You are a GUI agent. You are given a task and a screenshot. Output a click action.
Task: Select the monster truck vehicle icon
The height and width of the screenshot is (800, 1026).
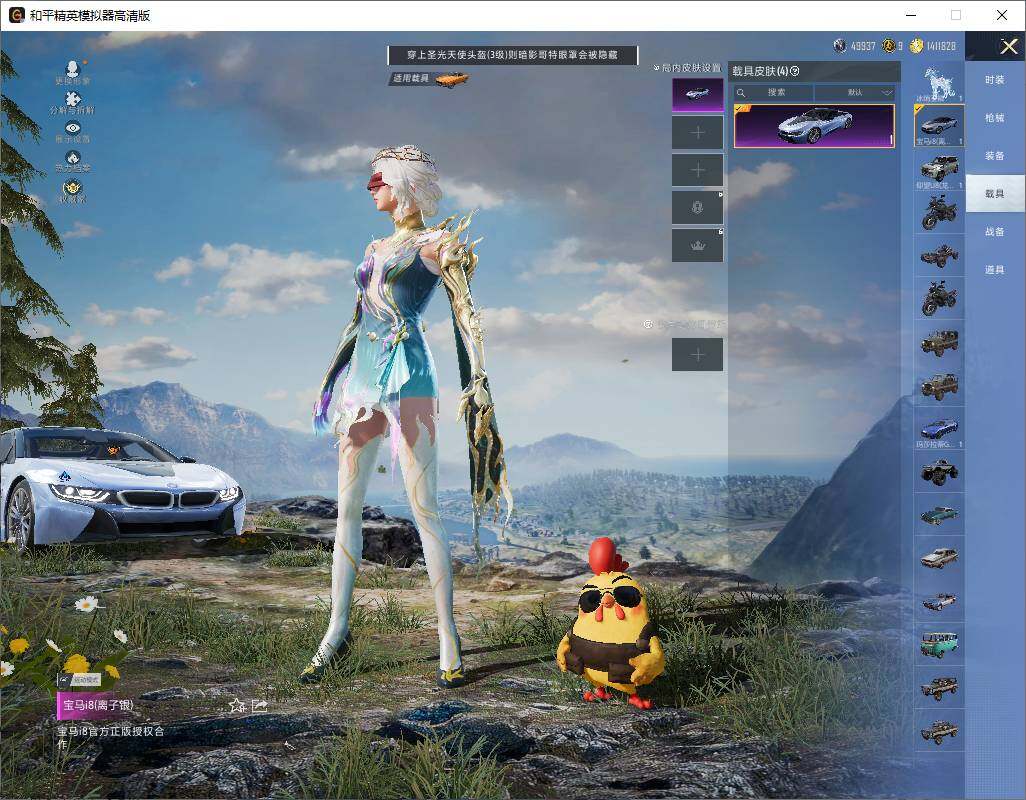pos(939,472)
